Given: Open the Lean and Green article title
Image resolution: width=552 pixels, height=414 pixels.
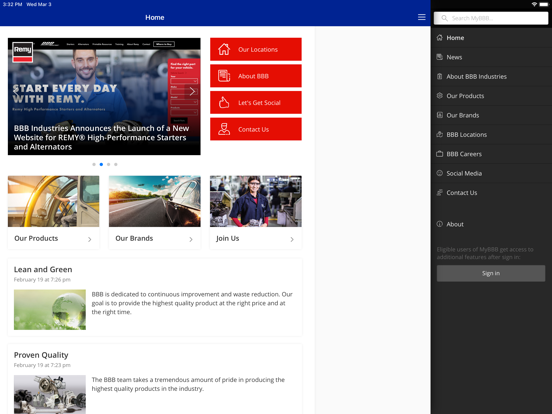Looking at the screenshot, I should [x=43, y=269].
